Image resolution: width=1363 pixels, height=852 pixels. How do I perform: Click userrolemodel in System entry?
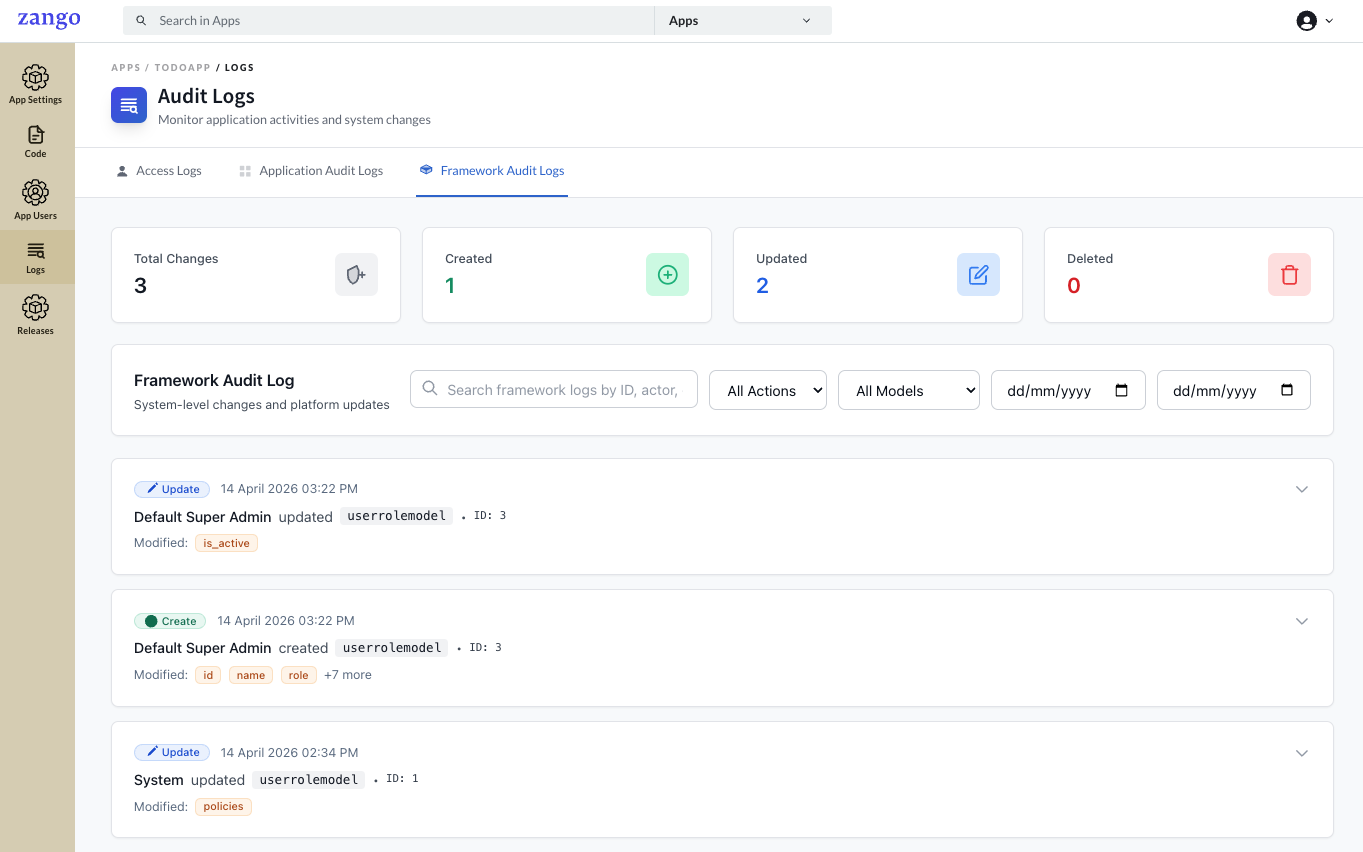[308, 780]
